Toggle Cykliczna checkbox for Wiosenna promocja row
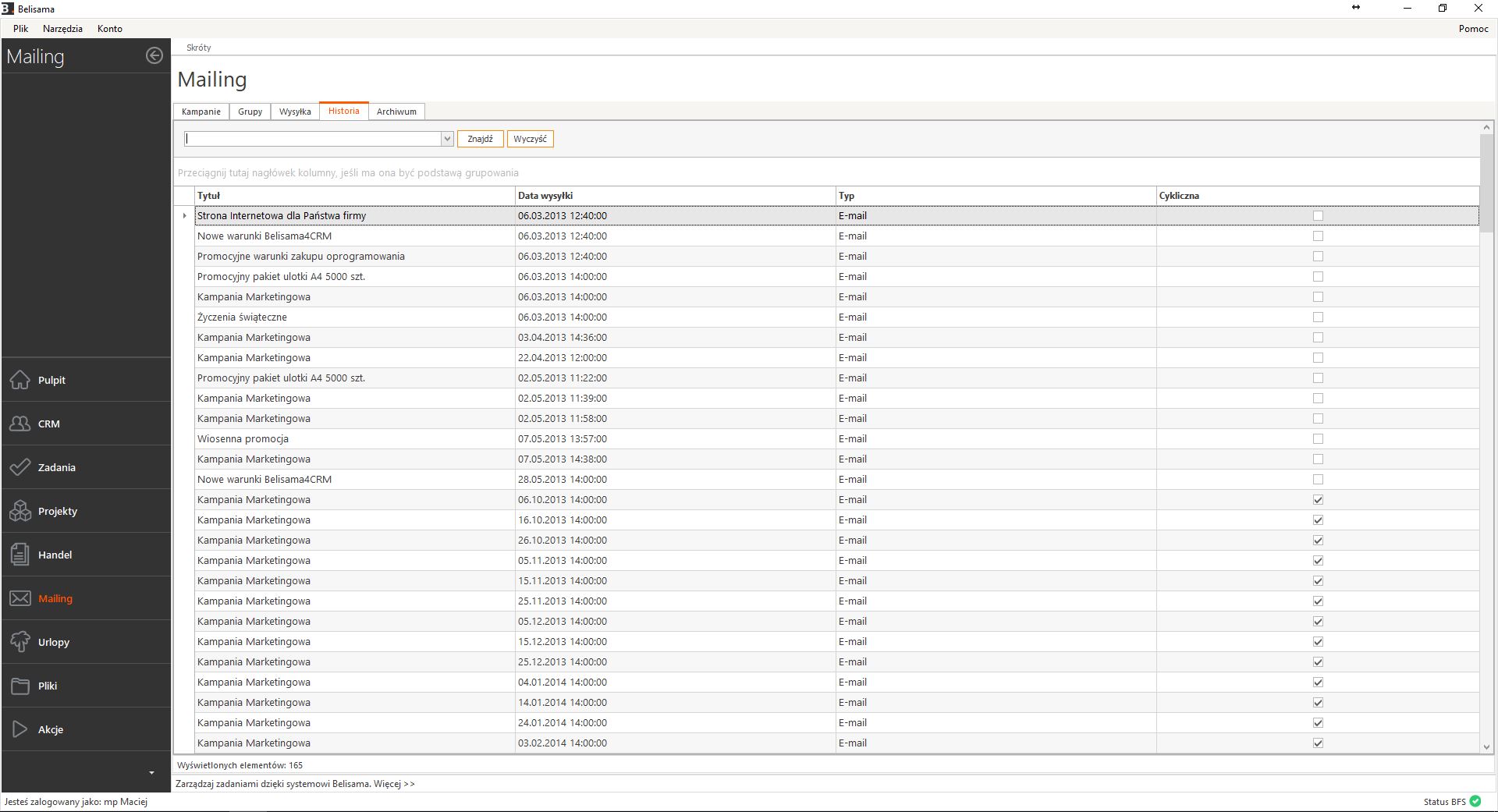 coord(1318,439)
